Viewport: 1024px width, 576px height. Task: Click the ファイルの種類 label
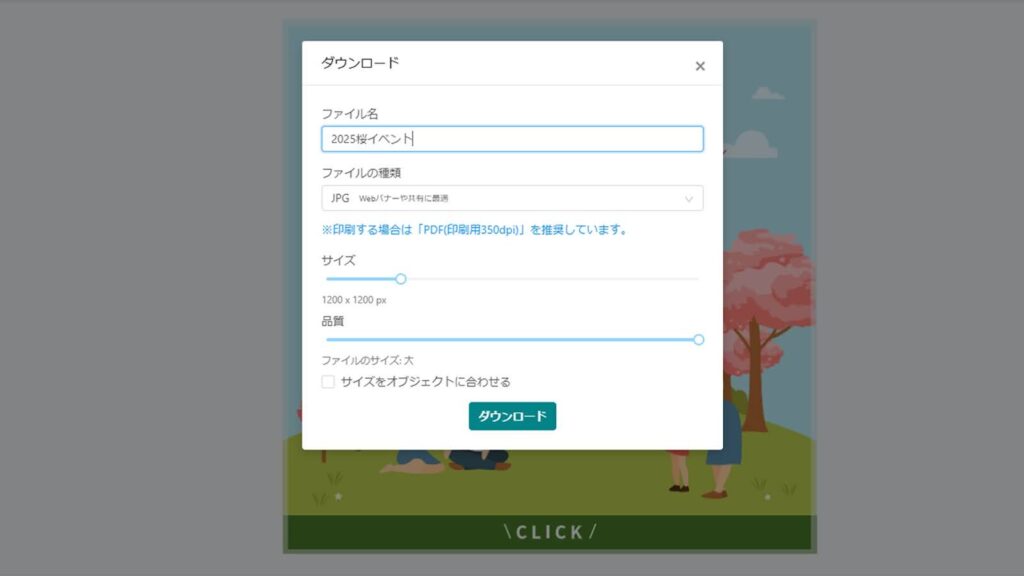361,173
